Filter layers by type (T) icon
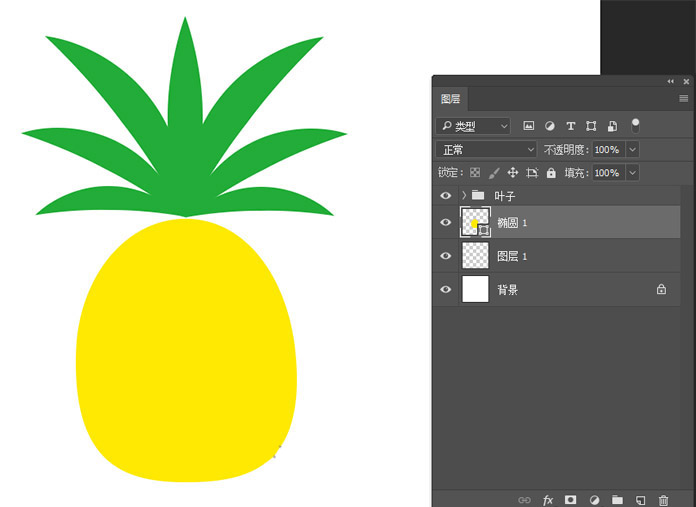This screenshot has height=507, width=696. (570, 126)
